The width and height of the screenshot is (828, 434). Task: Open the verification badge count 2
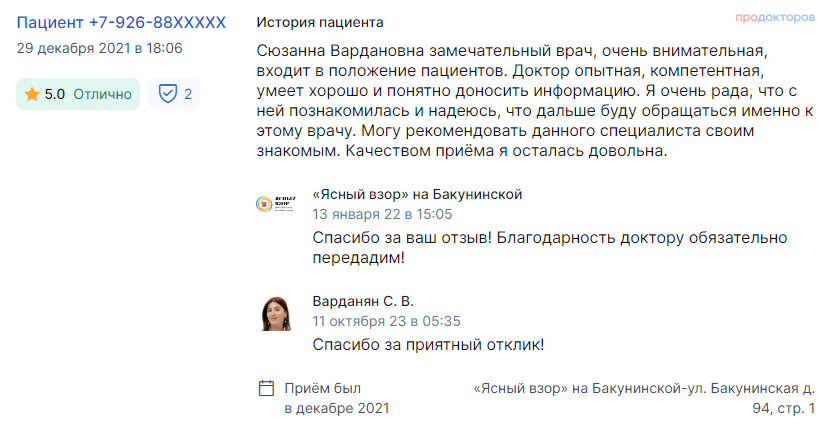(174, 94)
